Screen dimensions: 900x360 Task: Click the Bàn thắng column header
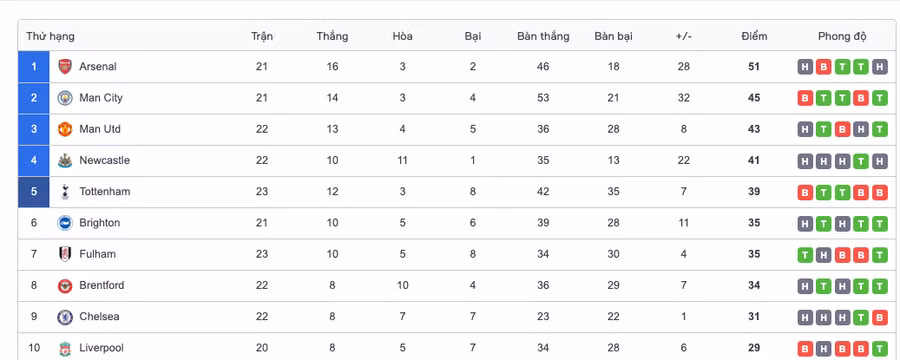click(543, 36)
